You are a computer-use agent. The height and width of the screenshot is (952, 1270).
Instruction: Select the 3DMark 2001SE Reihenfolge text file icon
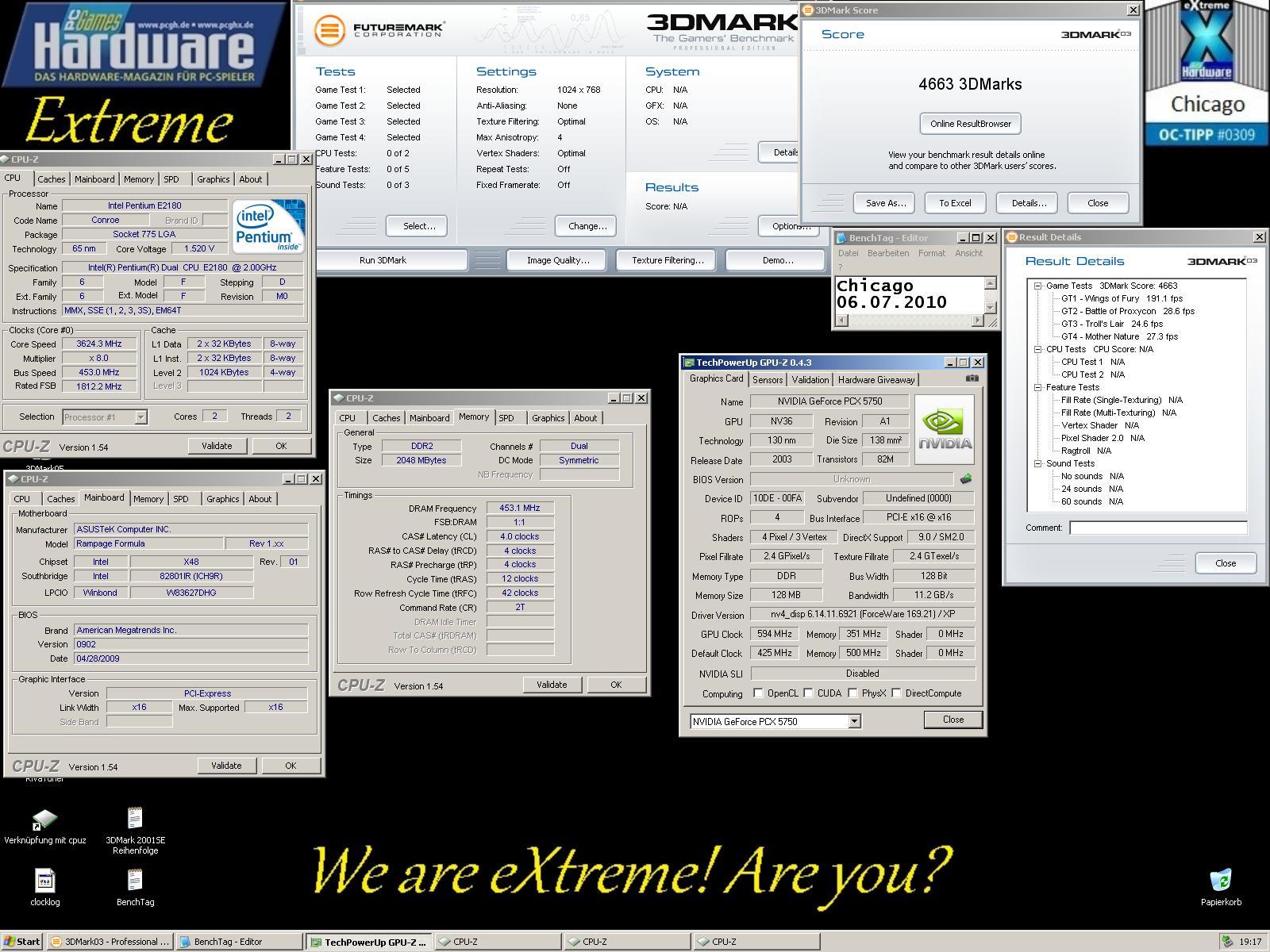(135, 831)
